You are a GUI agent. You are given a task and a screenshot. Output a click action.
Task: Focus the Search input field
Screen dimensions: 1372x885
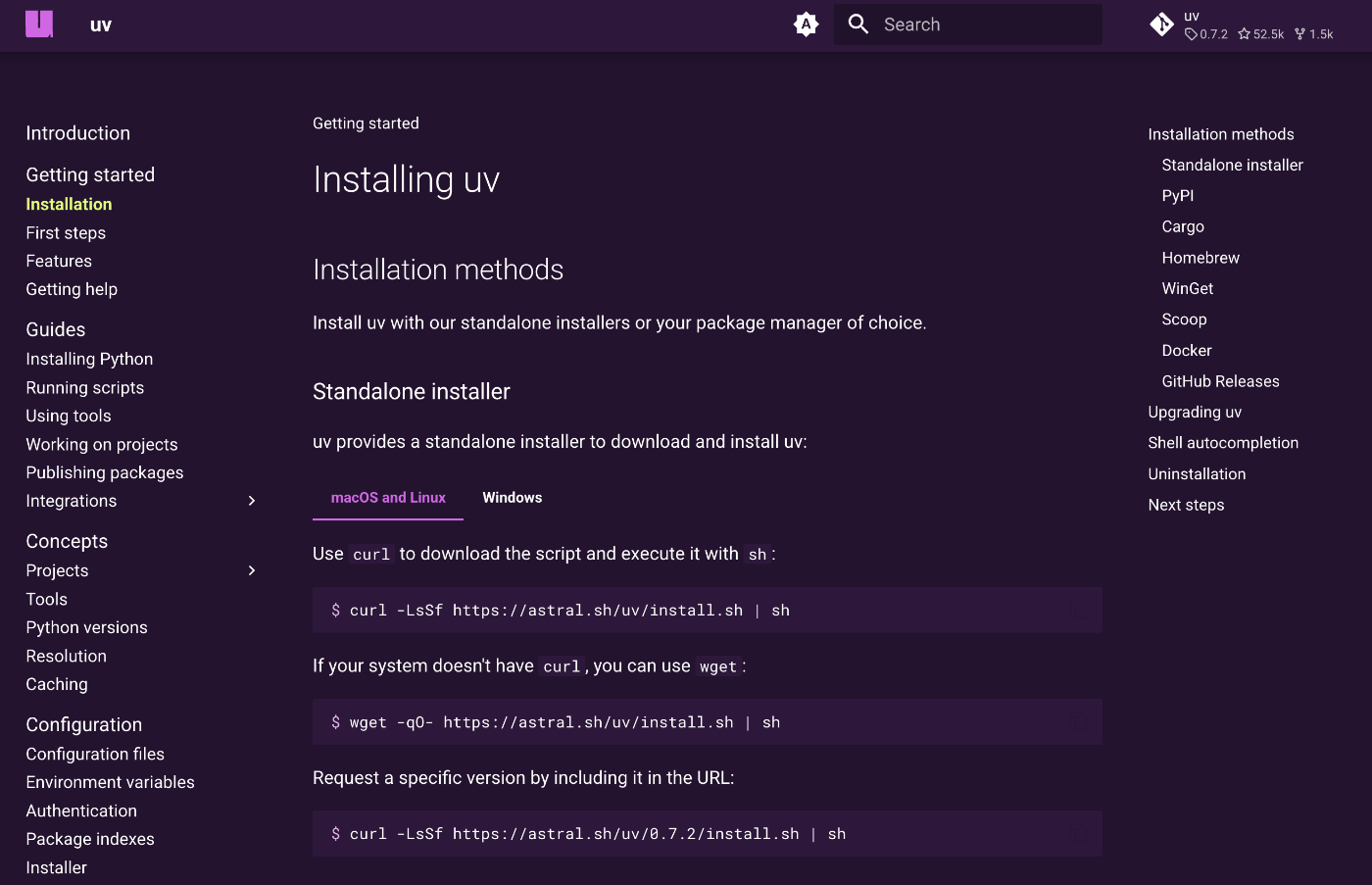(x=968, y=25)
